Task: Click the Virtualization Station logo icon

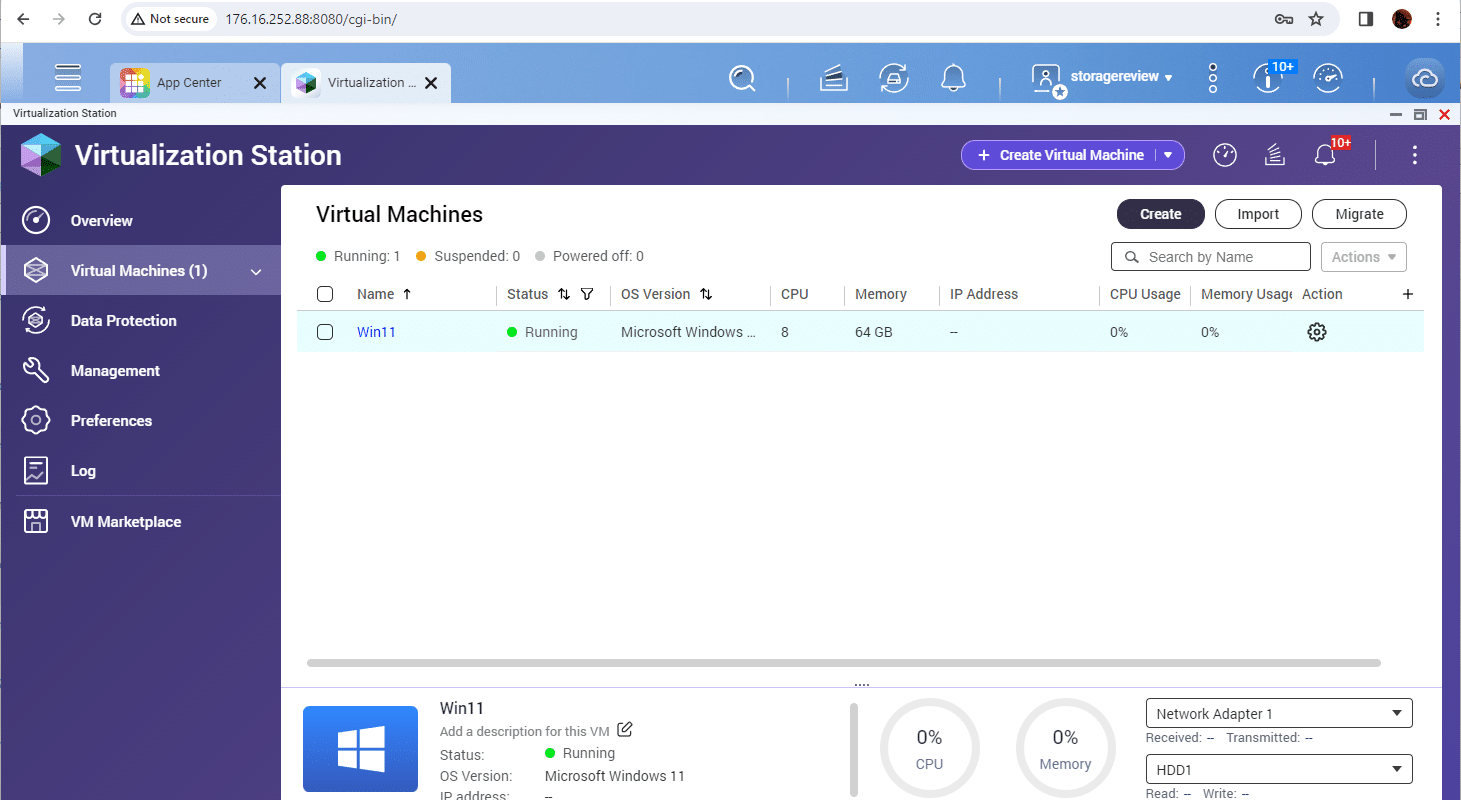Action: coord(41,155)
